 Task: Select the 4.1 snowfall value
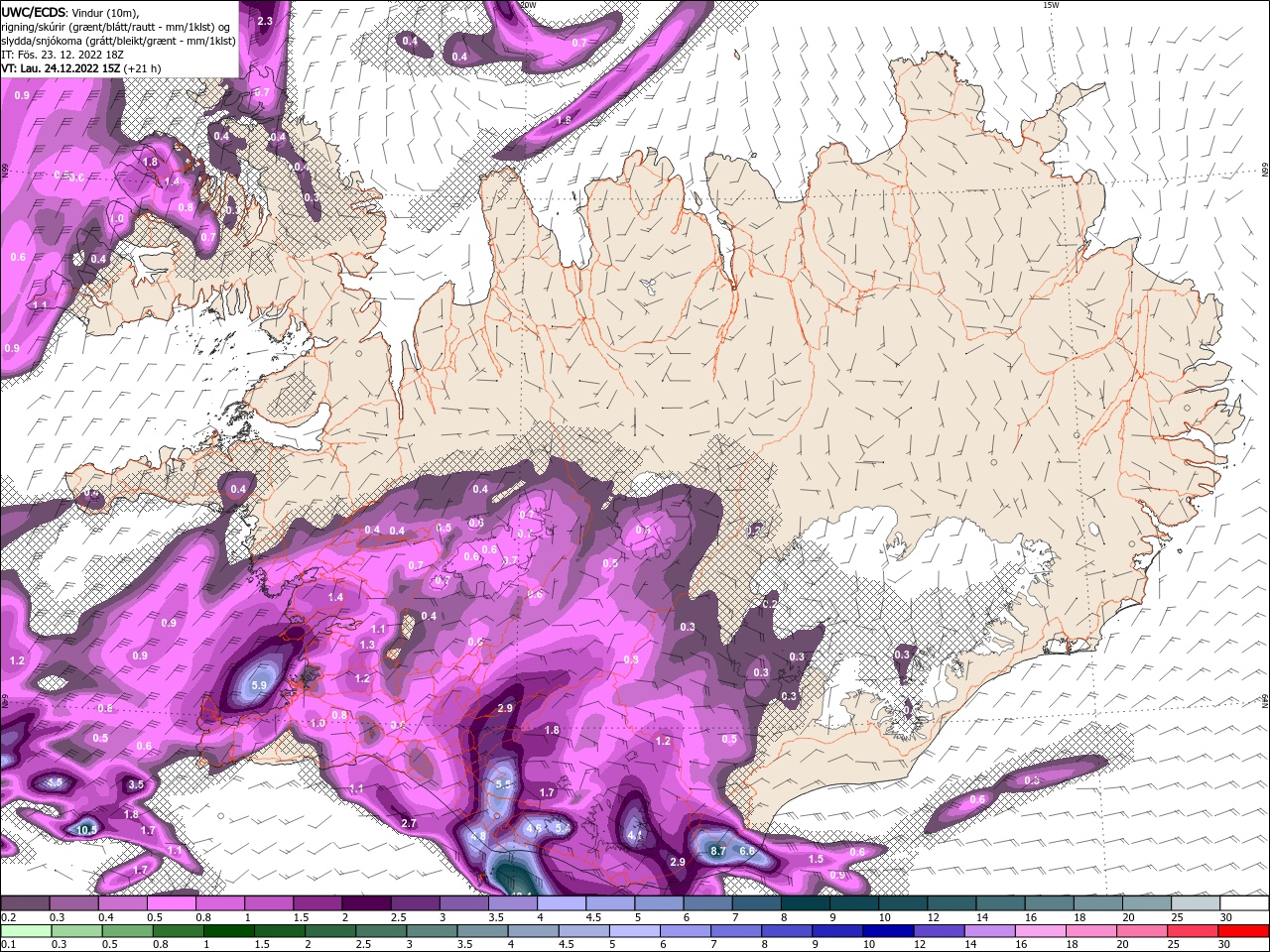pos(636,836)
